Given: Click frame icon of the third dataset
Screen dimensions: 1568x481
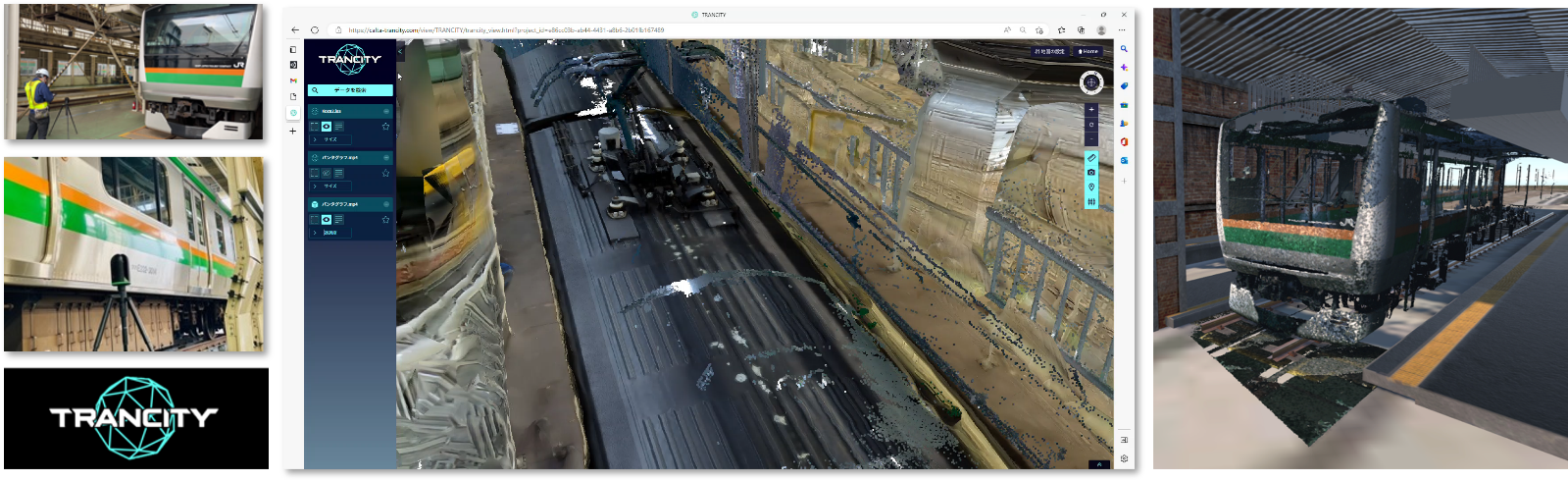Looking at the screenshot, I should [314, 220].
